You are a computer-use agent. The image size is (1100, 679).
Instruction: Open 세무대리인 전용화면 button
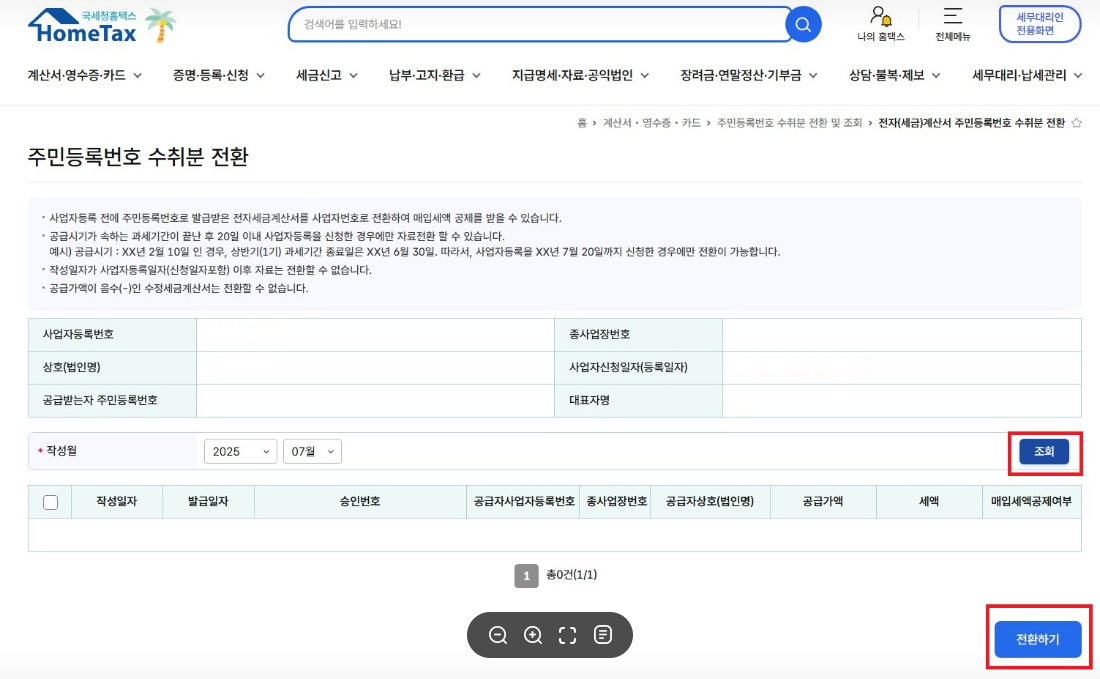(x=1039, y=24)
